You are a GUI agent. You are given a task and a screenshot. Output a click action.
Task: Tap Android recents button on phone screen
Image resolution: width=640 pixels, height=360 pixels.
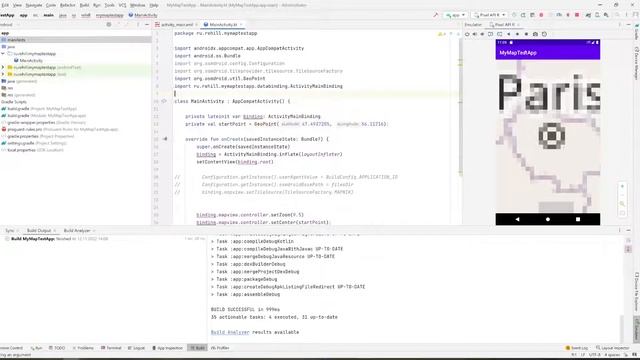(578, 219)
